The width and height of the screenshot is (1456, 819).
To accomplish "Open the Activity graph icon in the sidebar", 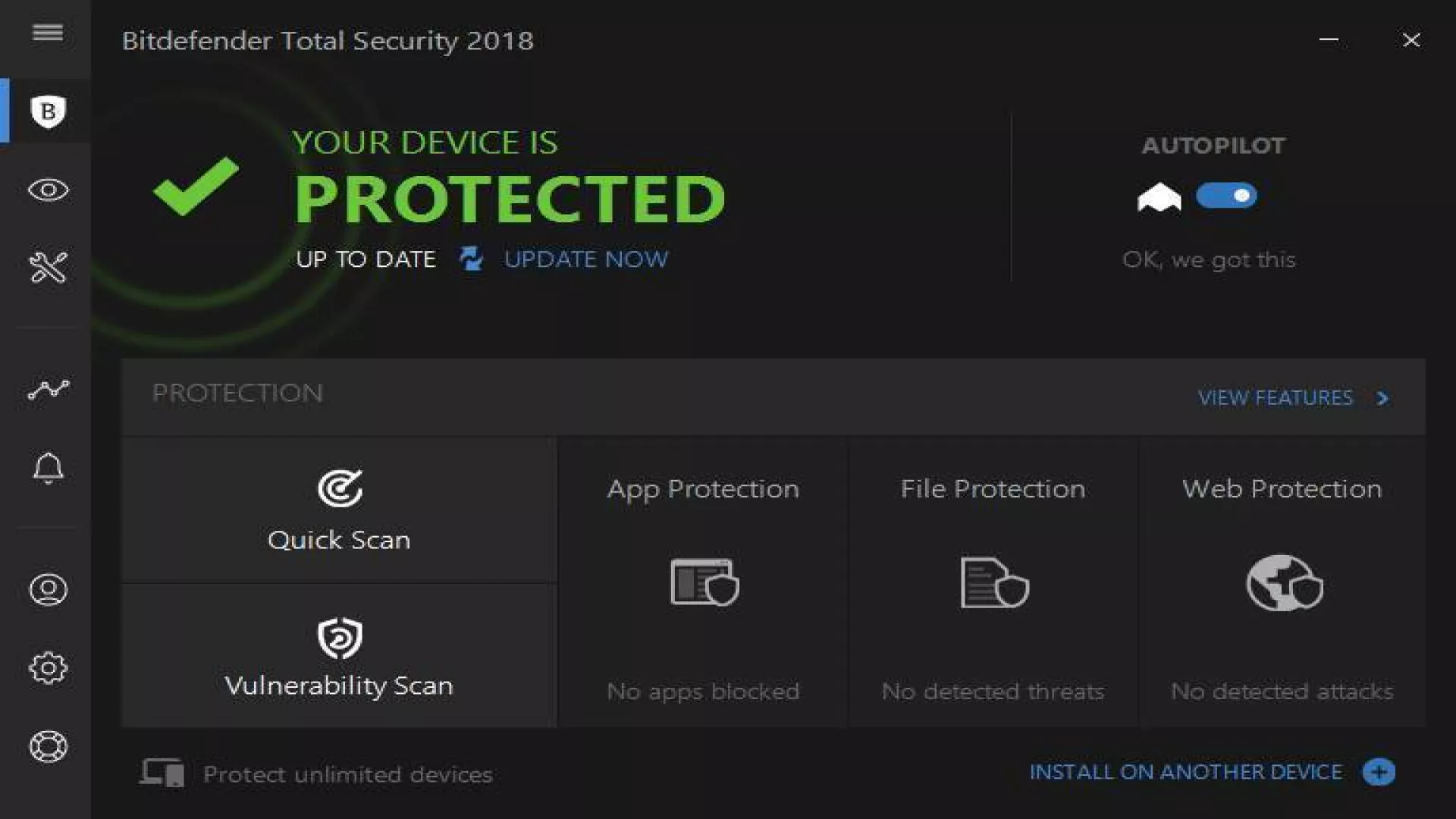I will [48, 390].
